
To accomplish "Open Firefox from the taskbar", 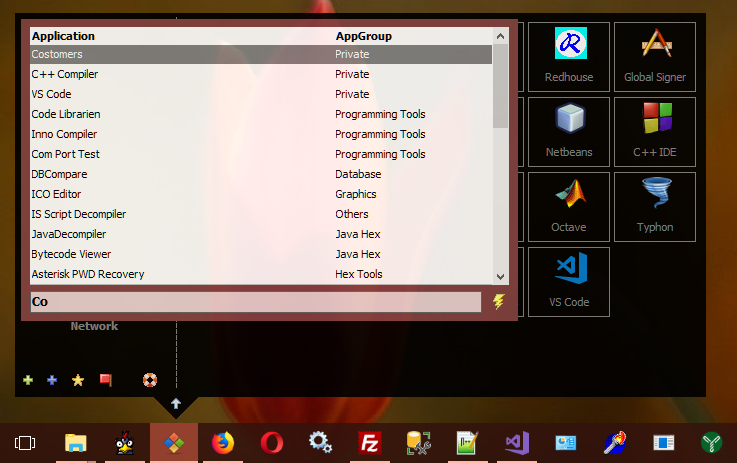I will pos(223,443).
